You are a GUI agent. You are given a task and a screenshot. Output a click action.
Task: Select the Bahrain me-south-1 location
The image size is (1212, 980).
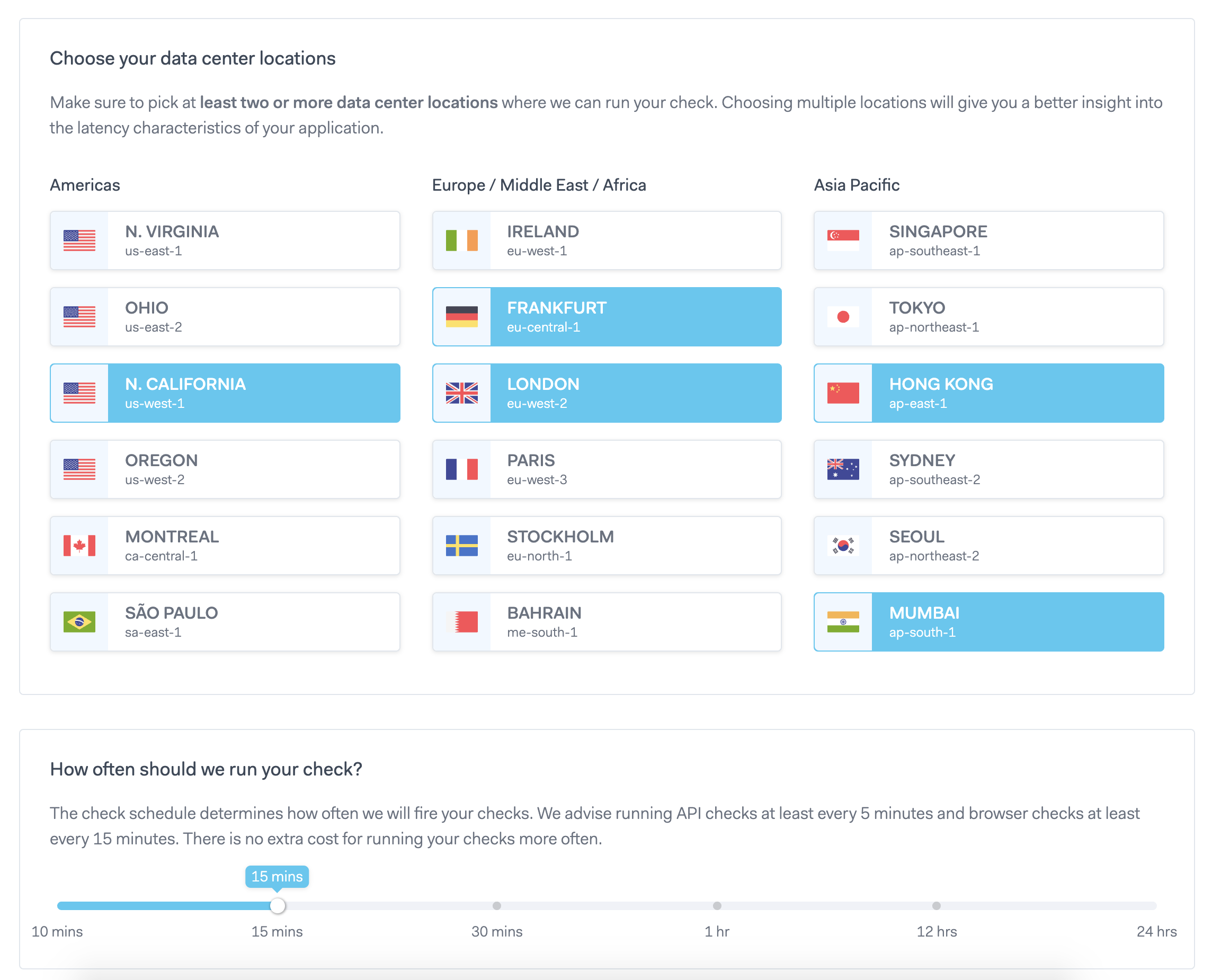tap(607, 621)
